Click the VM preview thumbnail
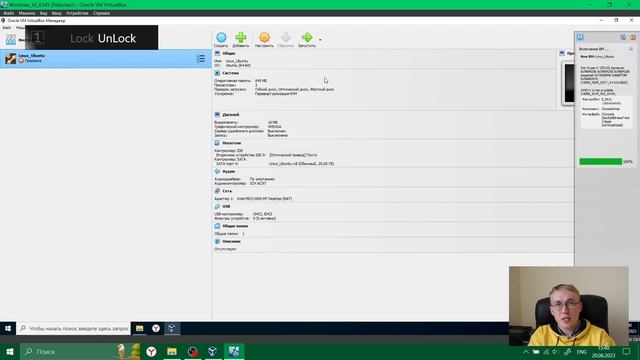The width and height of the screenshot is (640, 360). pyautogui.click(x=569, y=83)
